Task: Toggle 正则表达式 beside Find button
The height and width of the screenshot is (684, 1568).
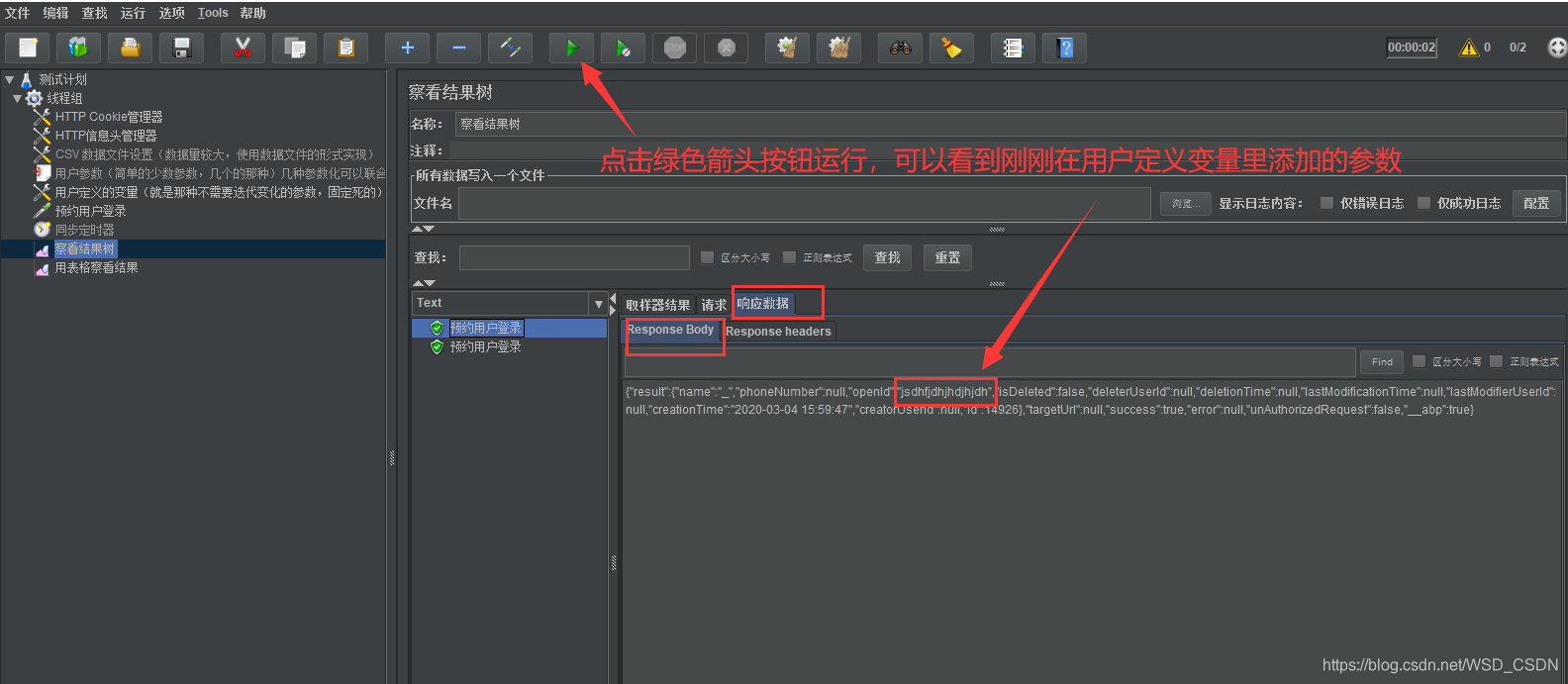Action: click(1496, 361)
